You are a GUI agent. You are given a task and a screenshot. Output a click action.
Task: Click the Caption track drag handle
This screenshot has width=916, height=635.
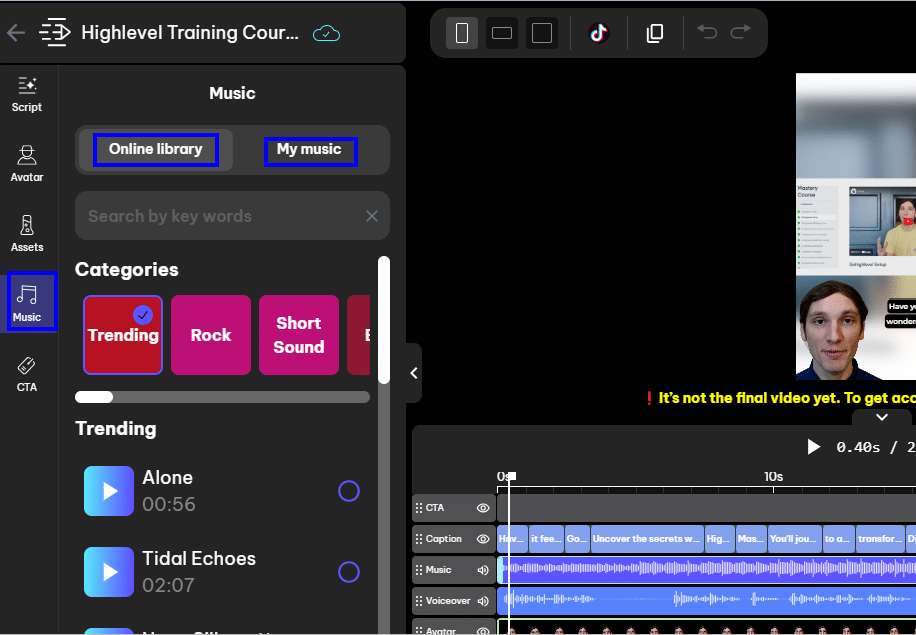tap(419, 539)
